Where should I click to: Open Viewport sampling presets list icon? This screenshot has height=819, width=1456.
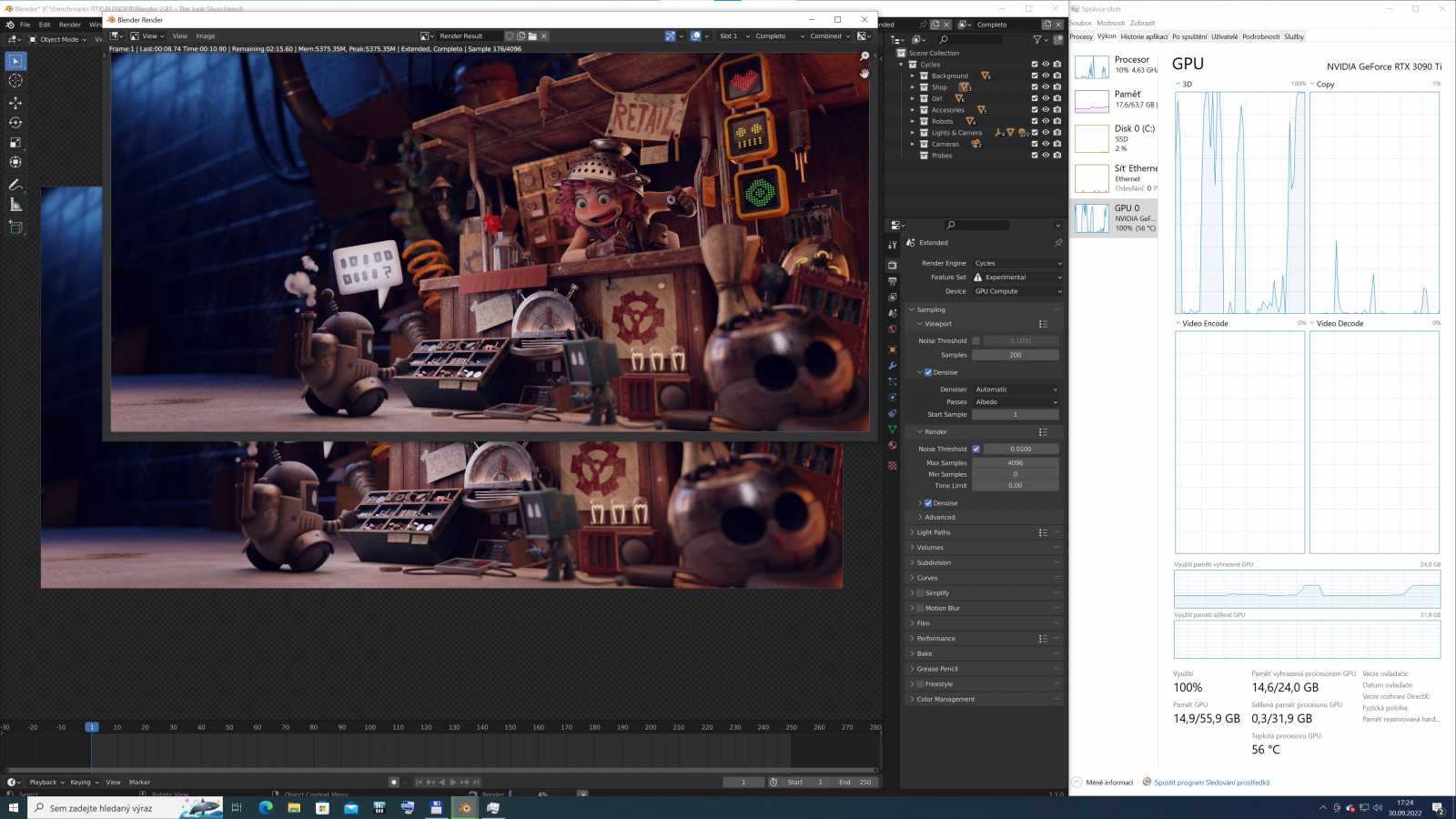pos(1043,324)
